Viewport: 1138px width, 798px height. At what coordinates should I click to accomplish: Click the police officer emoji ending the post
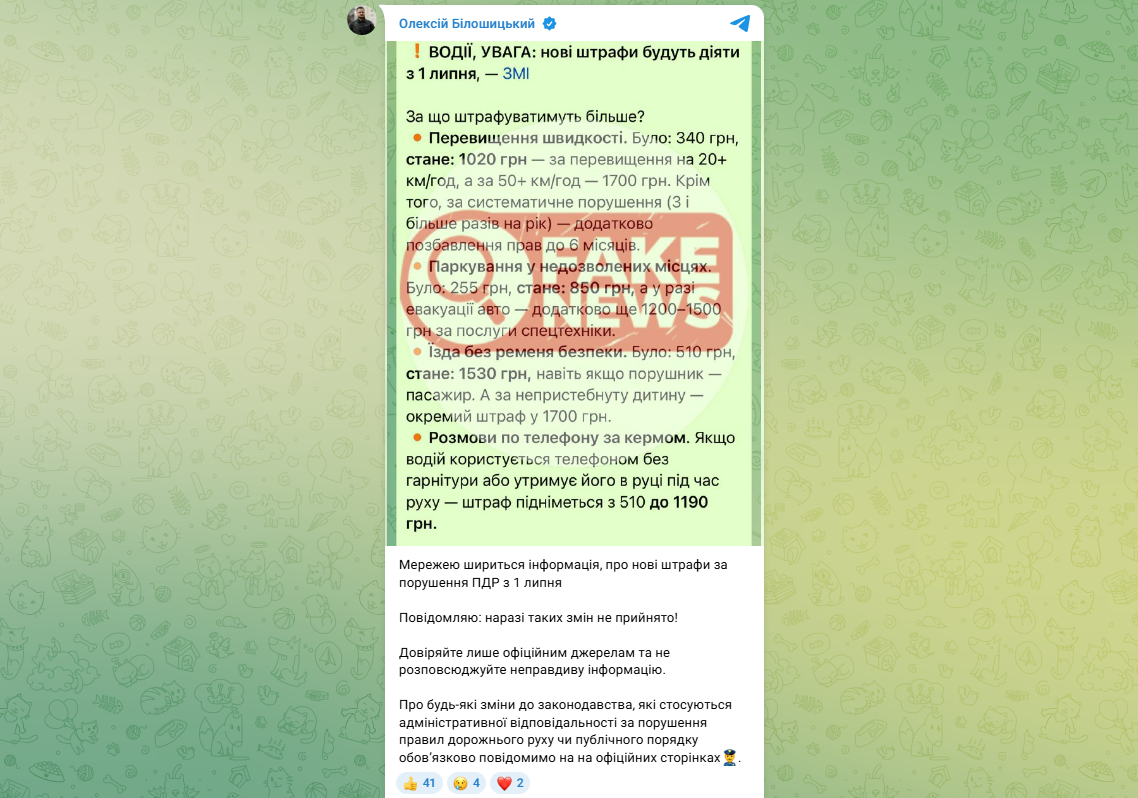(x=729, y=758)
